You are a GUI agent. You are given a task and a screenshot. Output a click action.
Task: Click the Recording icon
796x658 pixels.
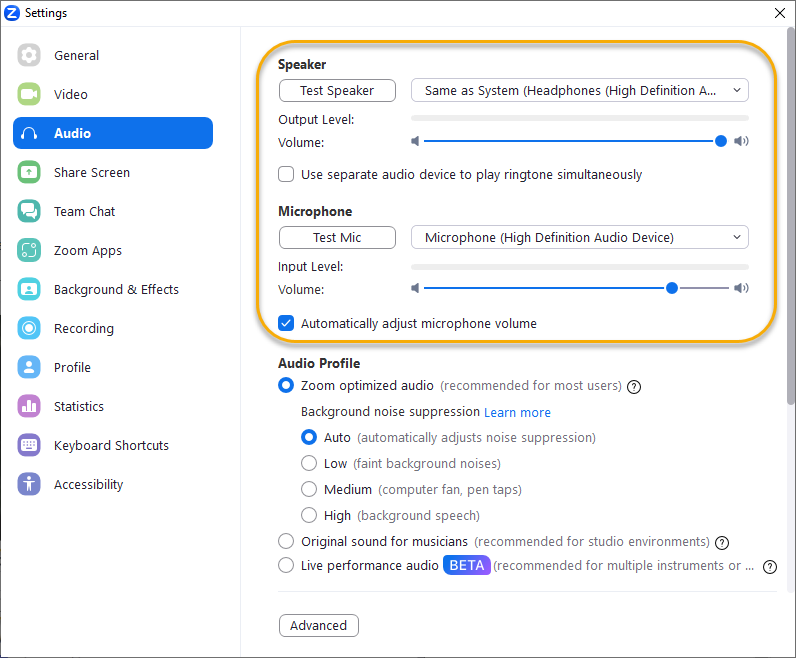[x=29, y=328]
